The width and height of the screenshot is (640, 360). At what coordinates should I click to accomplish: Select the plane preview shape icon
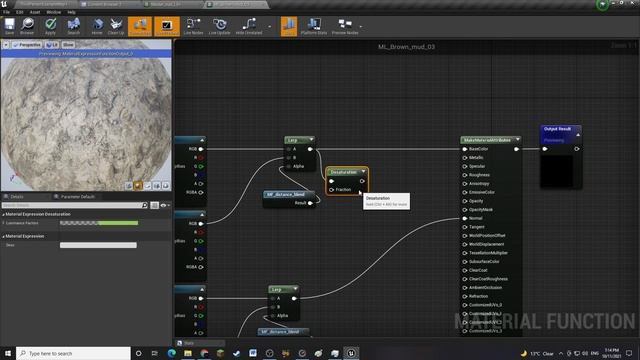click(x=147, y=186)
